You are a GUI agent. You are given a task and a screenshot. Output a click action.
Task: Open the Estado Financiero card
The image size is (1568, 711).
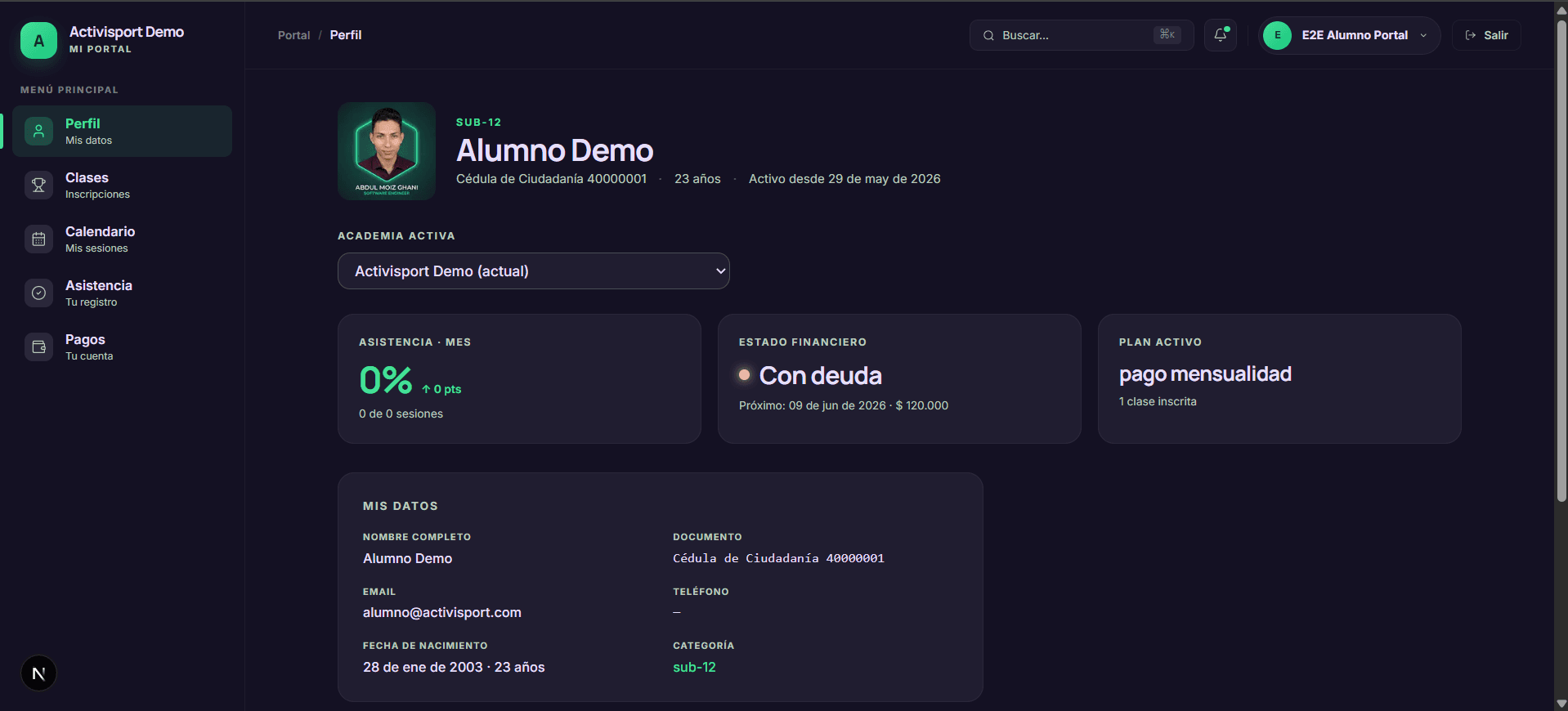pyautogui.click(x=899, y=378)
